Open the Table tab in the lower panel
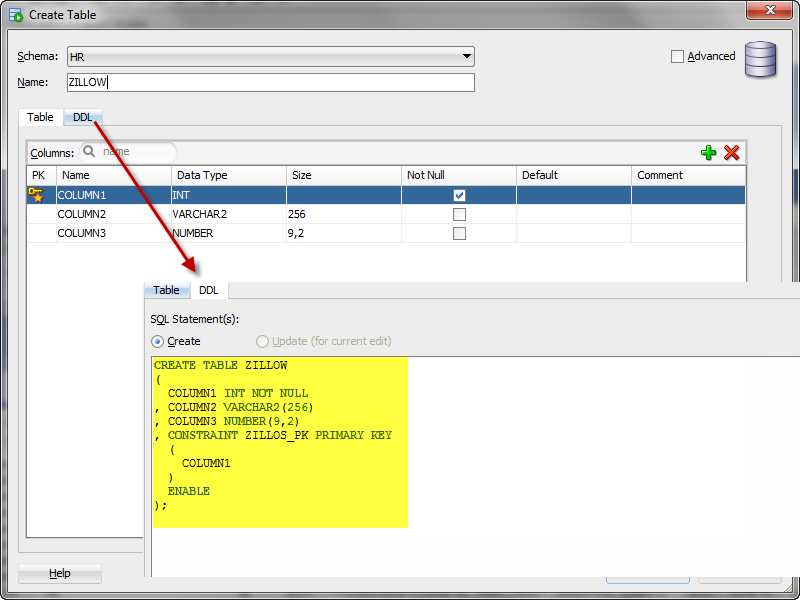Image resolution: width=800 pixels, height=600 pixels. (x=166, y=290)
